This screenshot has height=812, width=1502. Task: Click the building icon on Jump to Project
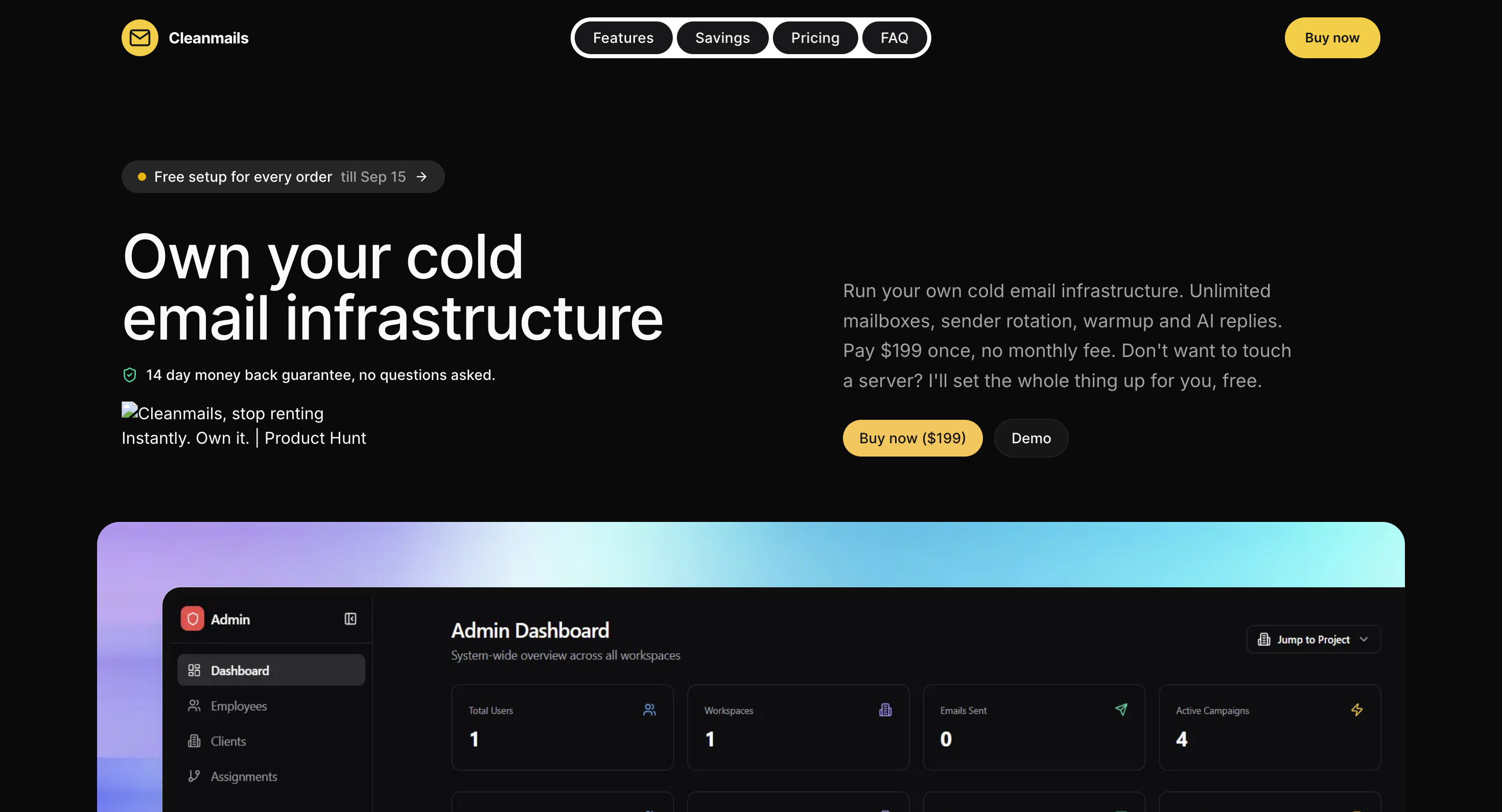[1263, 639]
